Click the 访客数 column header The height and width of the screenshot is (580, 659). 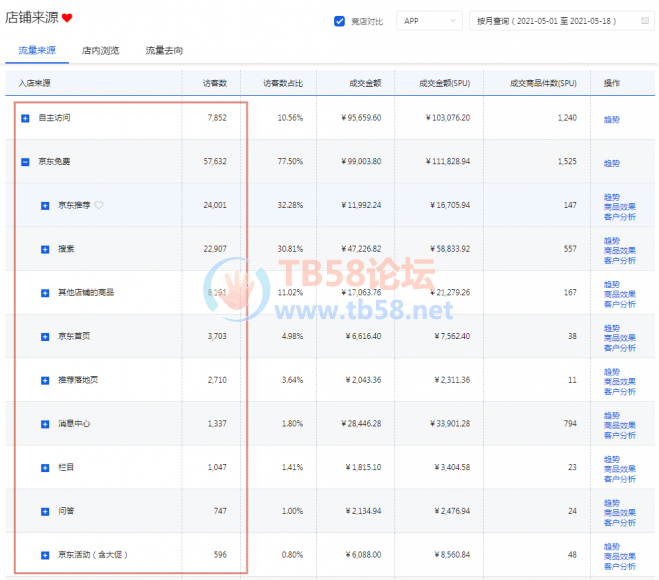pos(215,83)
